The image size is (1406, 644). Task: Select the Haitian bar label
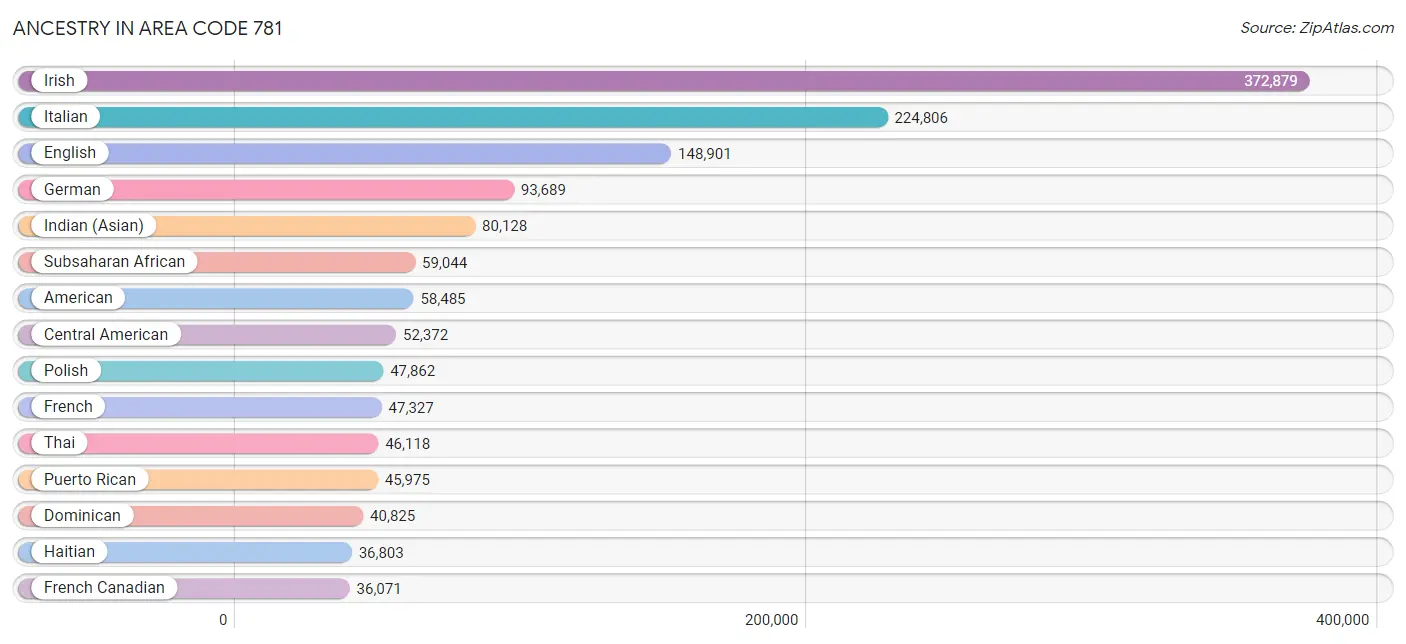pyautogui.click(x=70, y=551)
